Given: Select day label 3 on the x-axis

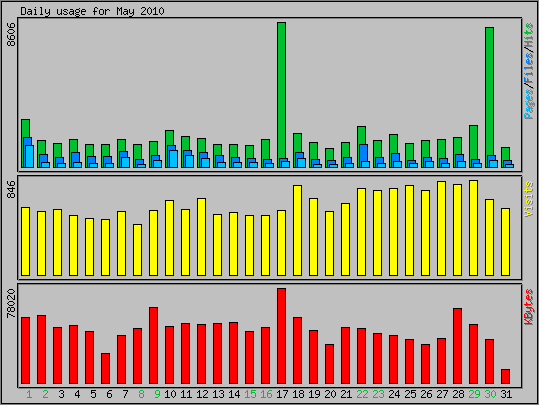Looking at the screenshot, I should click(x=61, y=394).
